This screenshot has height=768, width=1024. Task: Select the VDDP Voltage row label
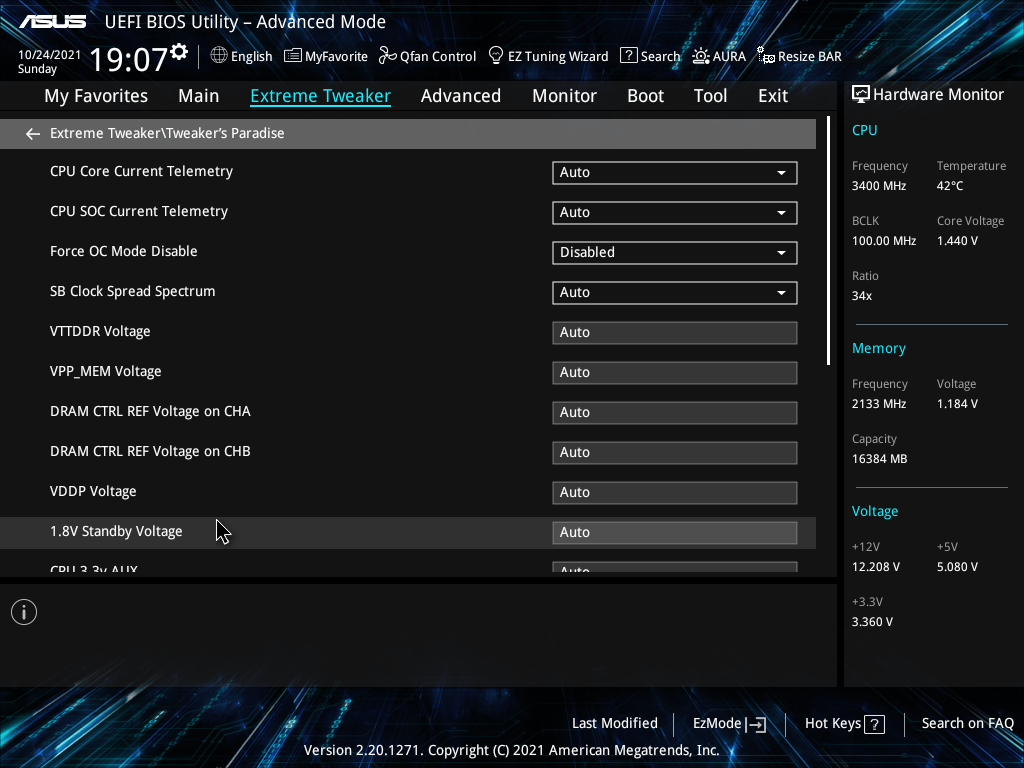tap(93, 492)
